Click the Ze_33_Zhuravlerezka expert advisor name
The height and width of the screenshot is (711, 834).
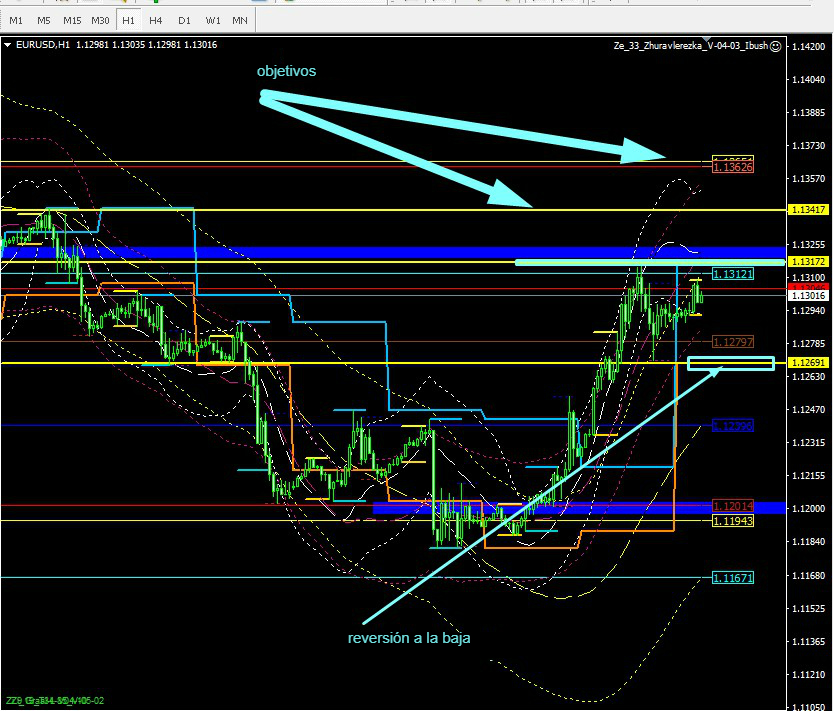690,45
